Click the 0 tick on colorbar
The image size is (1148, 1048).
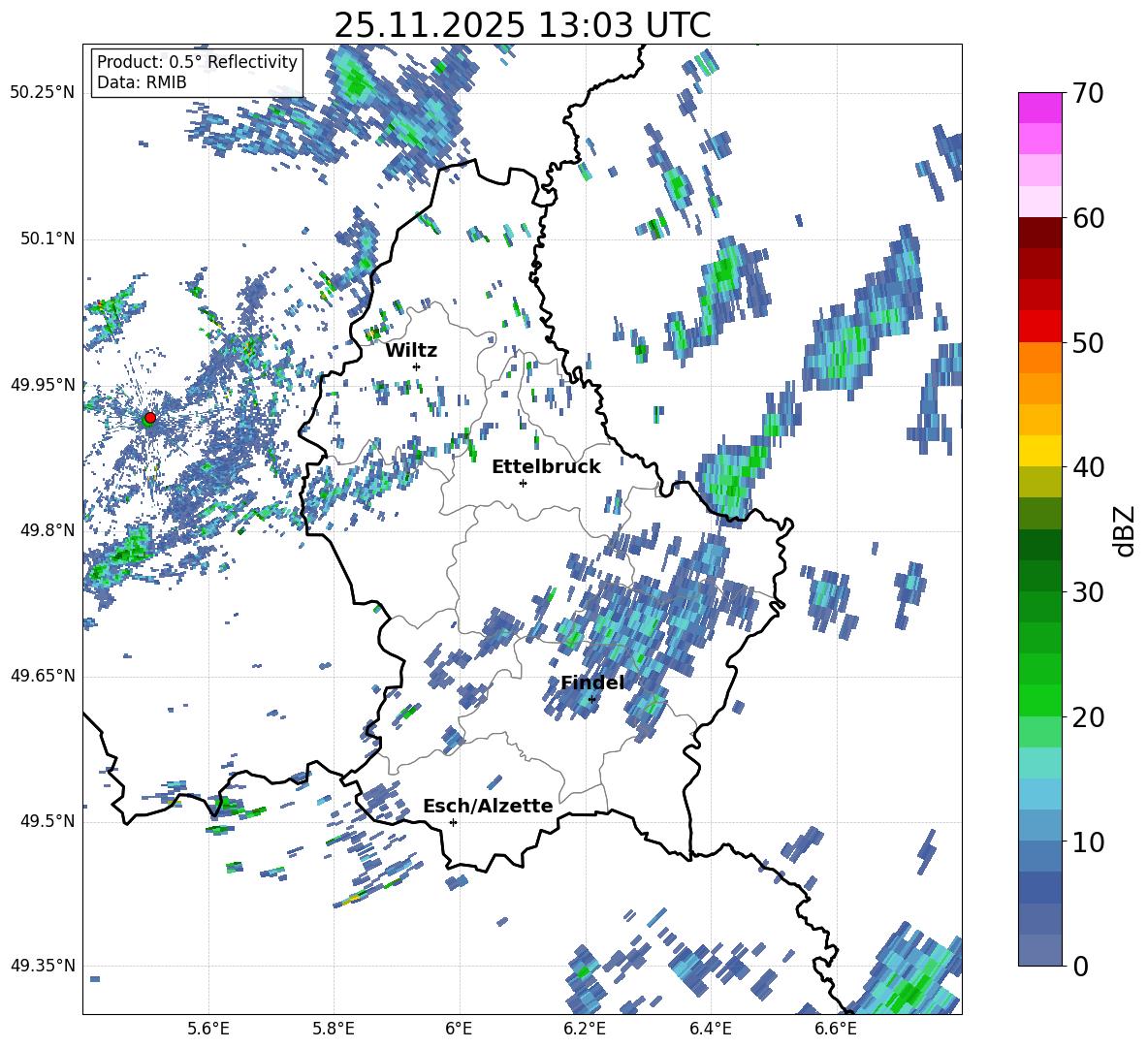pyautogui.click(x=1080, y=966)
